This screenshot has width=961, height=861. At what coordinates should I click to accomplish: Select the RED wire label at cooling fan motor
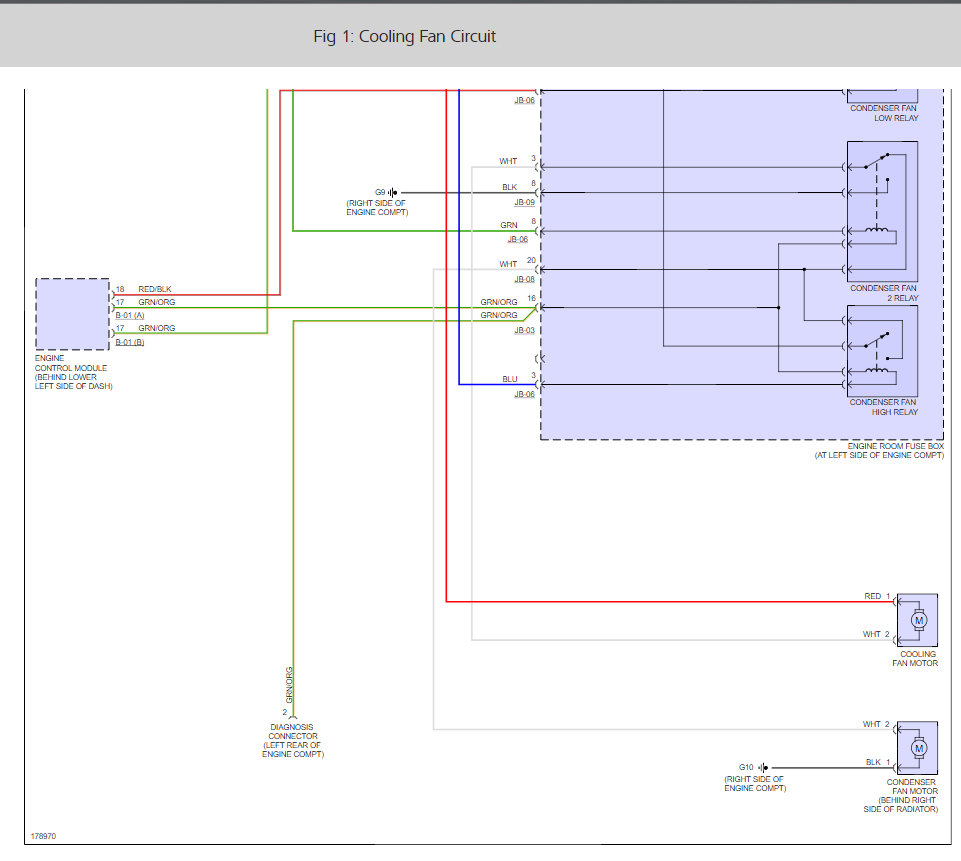[873, 596]
